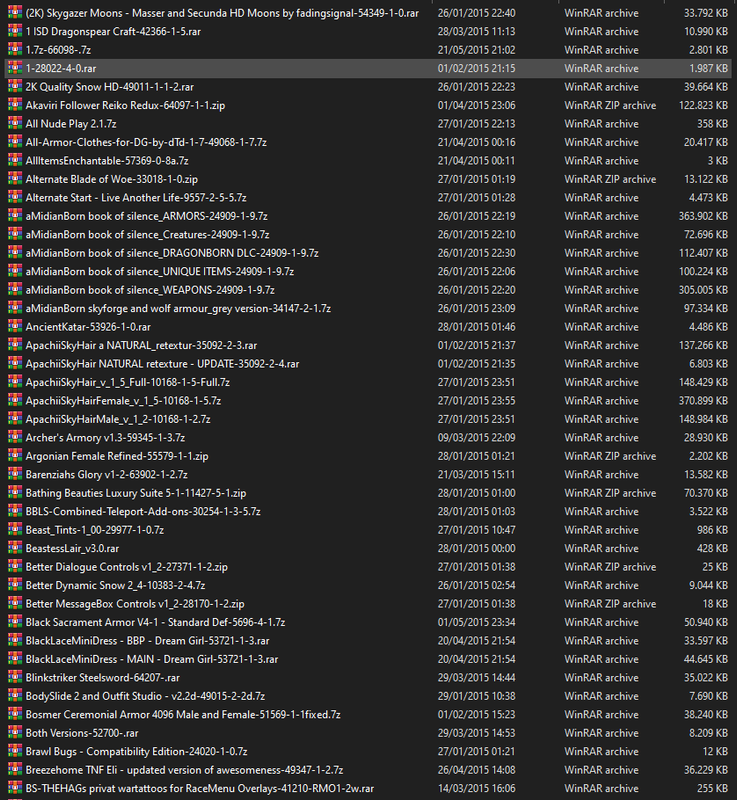Click archive icon of 1-28022-4-0.rar
The height and width of the screenshot is (800, 737).
pyautogui.click(x=15, y=68)
